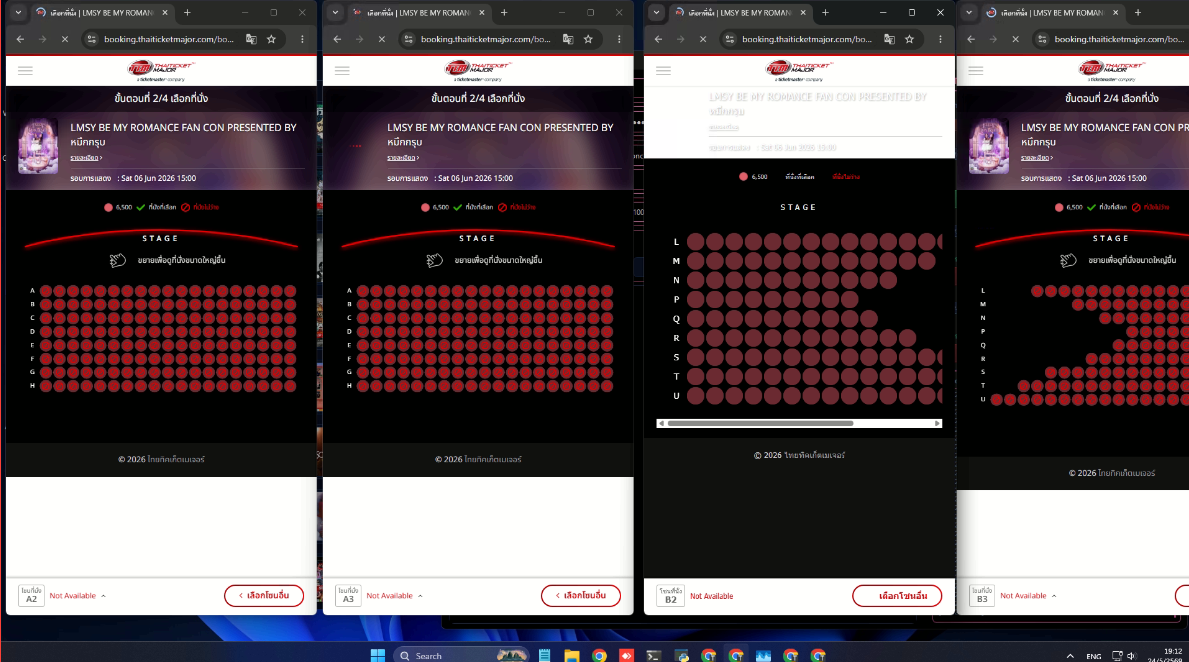Stop page loading in the B3 zone window
1189x662 pixels.
pyautogui.click(x=1015, y=39)
